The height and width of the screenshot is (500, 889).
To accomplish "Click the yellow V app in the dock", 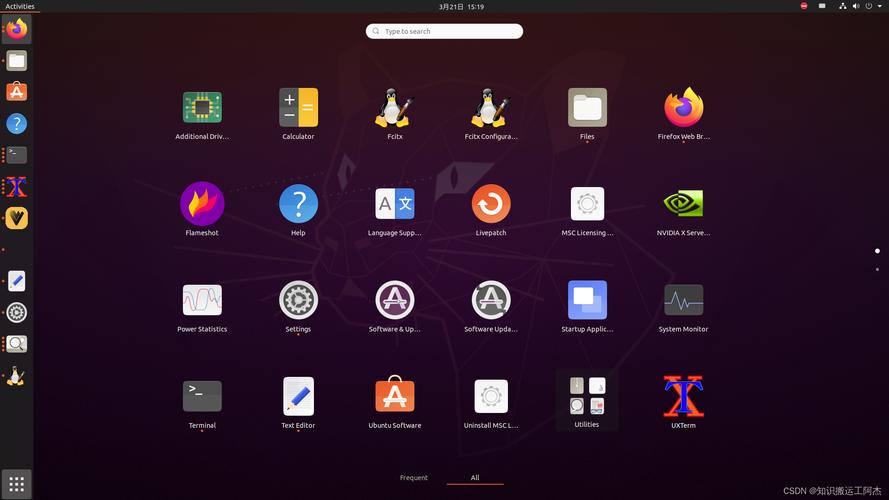I will point(16,218).
